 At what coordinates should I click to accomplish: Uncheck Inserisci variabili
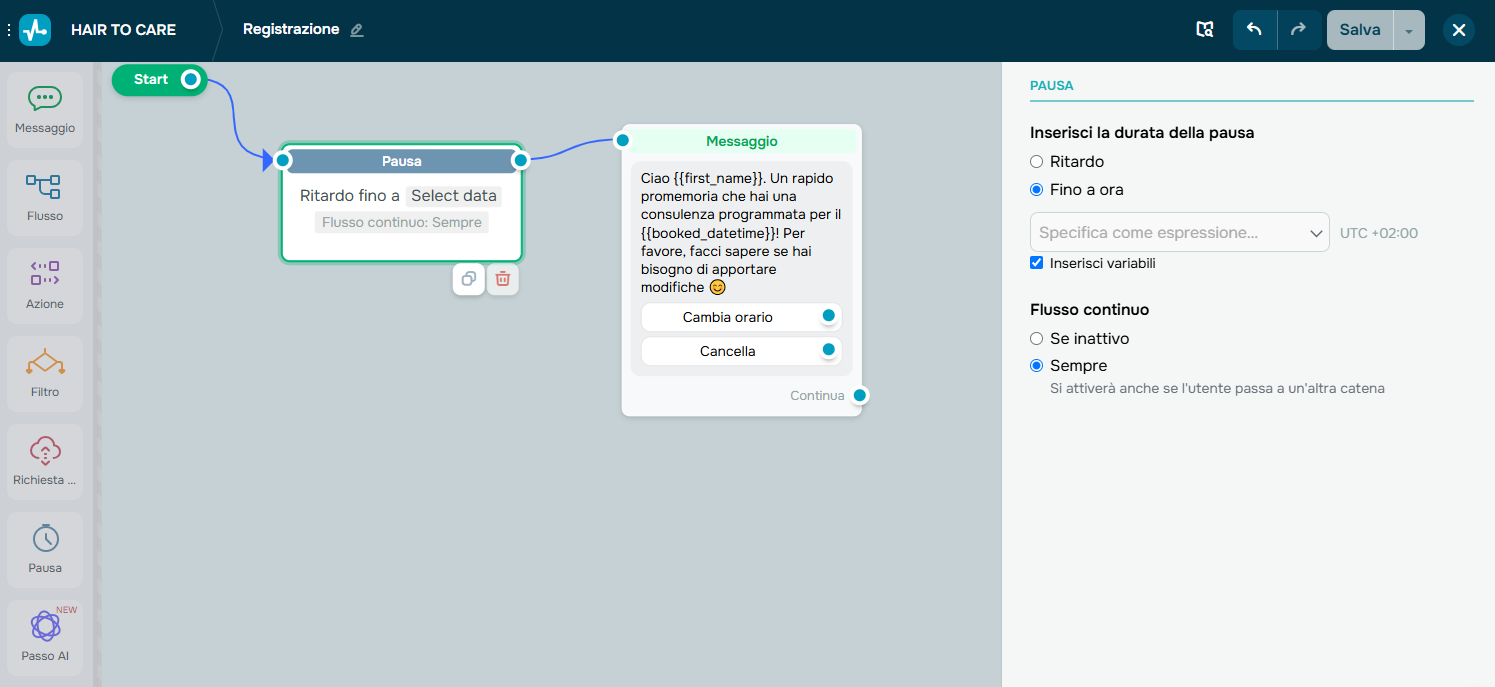point(1037,263)
